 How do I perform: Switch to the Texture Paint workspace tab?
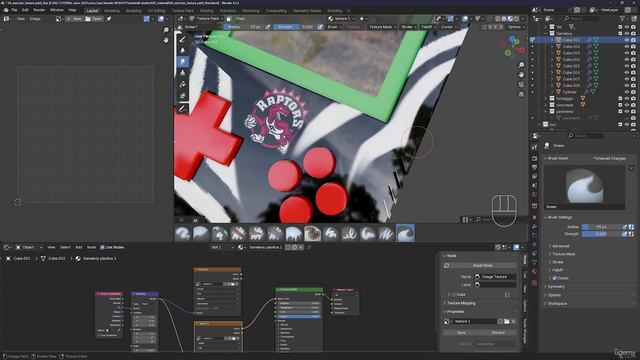point(182,11)
